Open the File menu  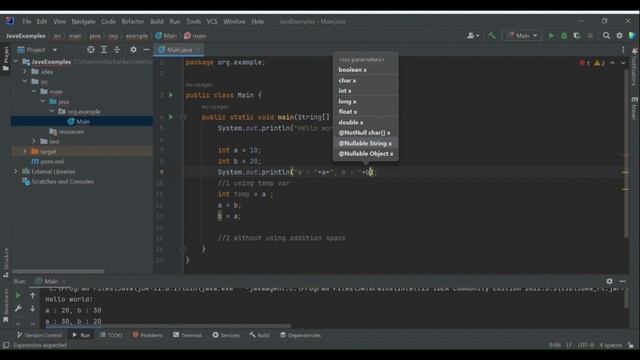click(x=27, y=21)
